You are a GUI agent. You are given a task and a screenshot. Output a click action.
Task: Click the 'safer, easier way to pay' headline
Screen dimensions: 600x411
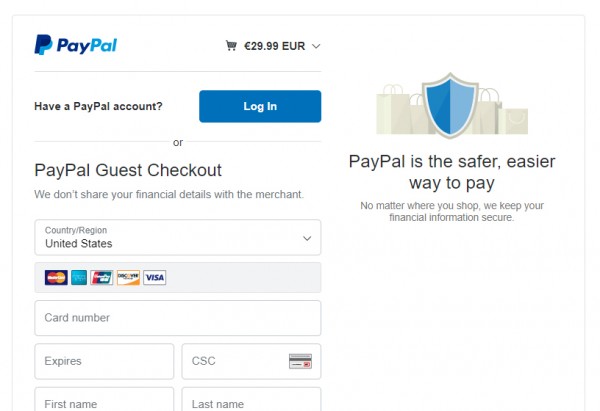click(x=452, y=172)
